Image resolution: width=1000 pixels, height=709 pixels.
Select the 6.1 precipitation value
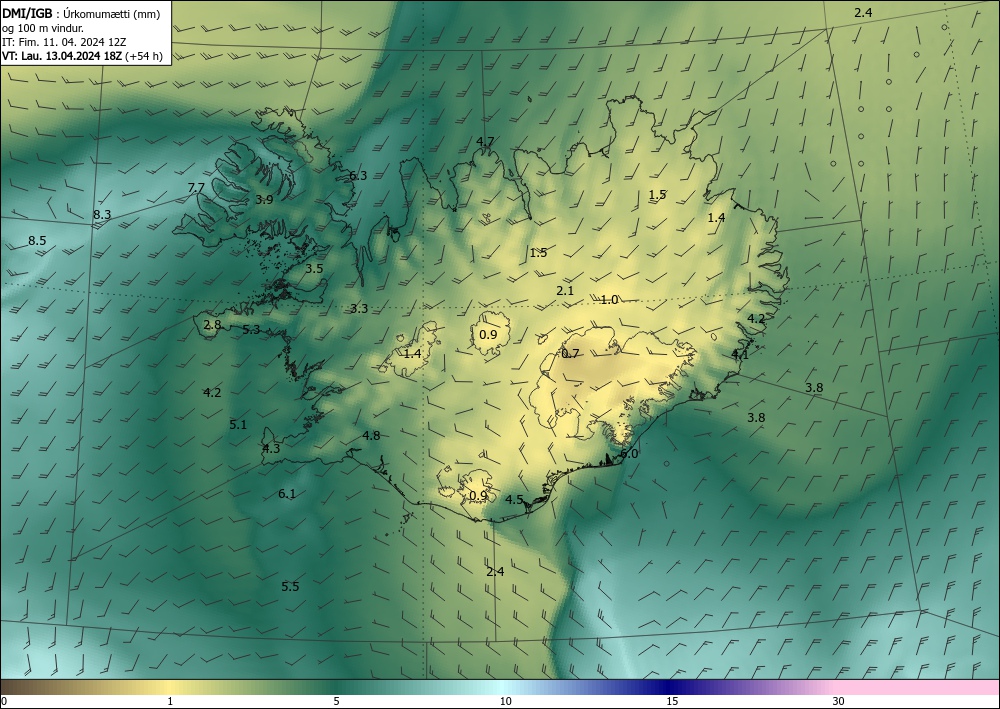287,493
